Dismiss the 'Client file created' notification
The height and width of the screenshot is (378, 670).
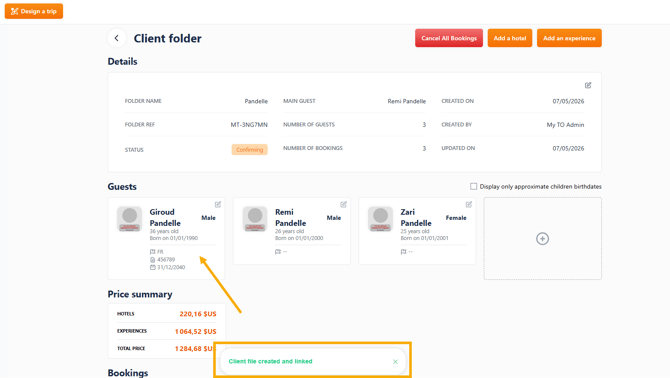pyautogui.click(x=395, y=362)
